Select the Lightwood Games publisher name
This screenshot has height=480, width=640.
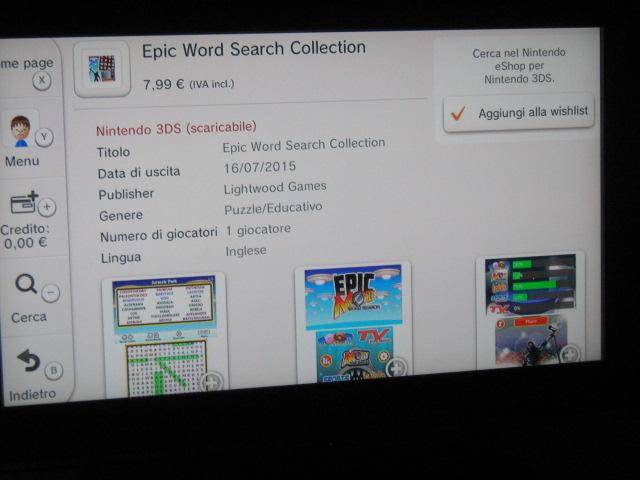[275, 187]
